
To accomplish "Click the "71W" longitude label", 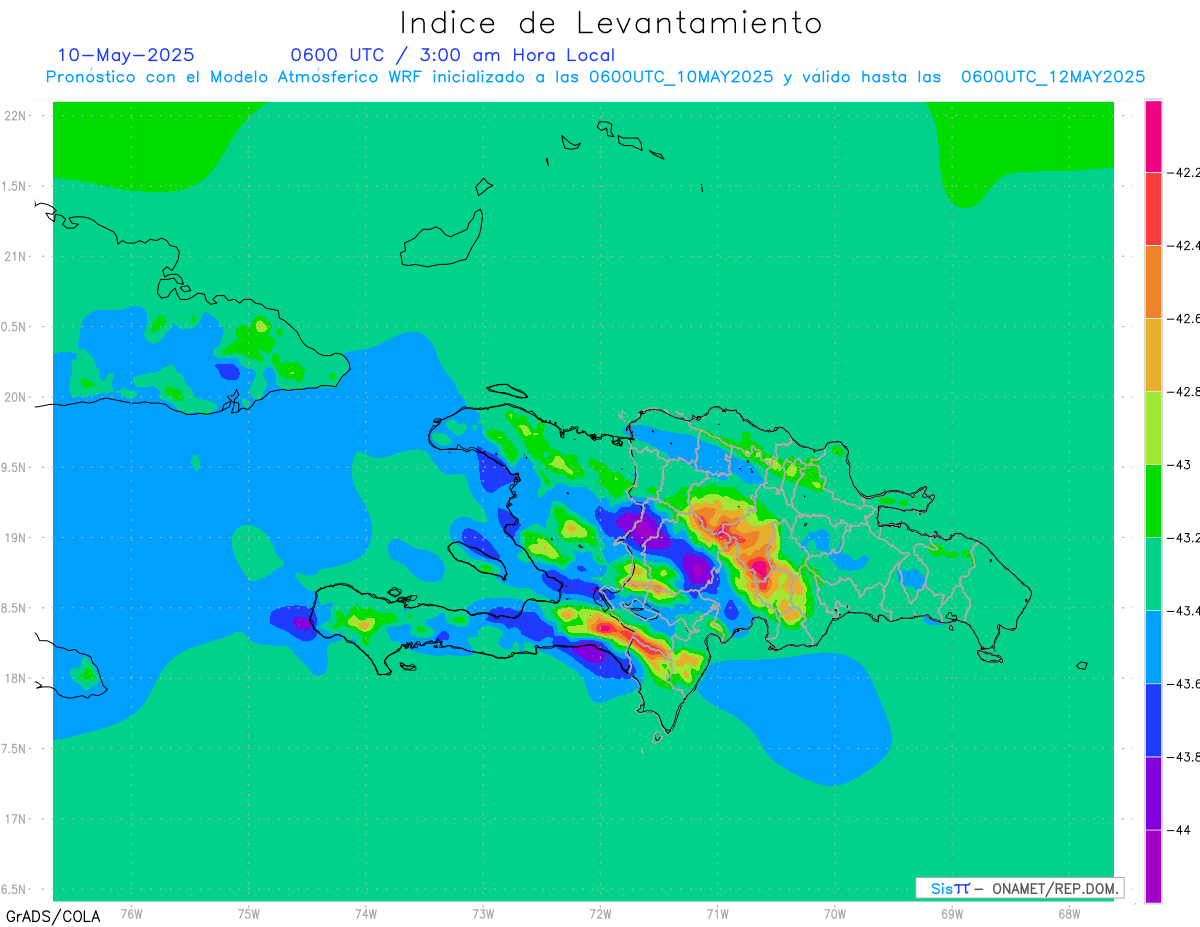I will [x=717, y=914].
